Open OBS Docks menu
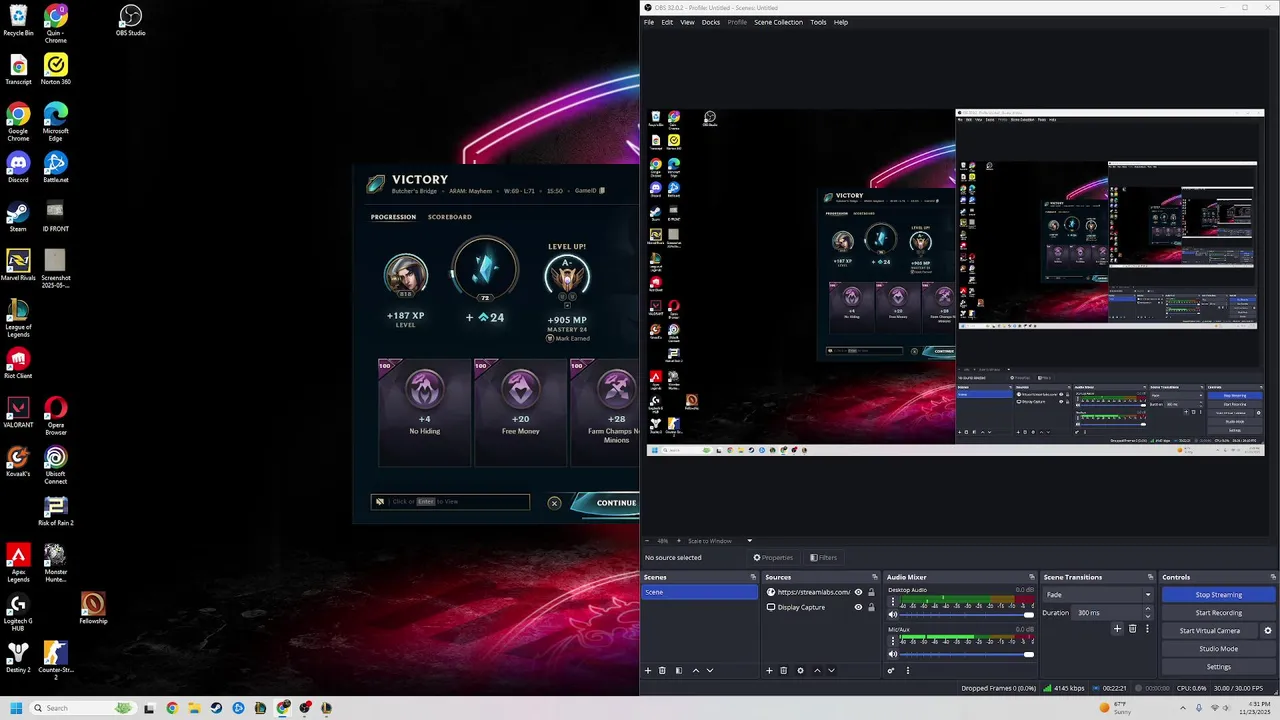Image resolution: width=1280 pixels, height=720 pixels. tap(711, 22)
